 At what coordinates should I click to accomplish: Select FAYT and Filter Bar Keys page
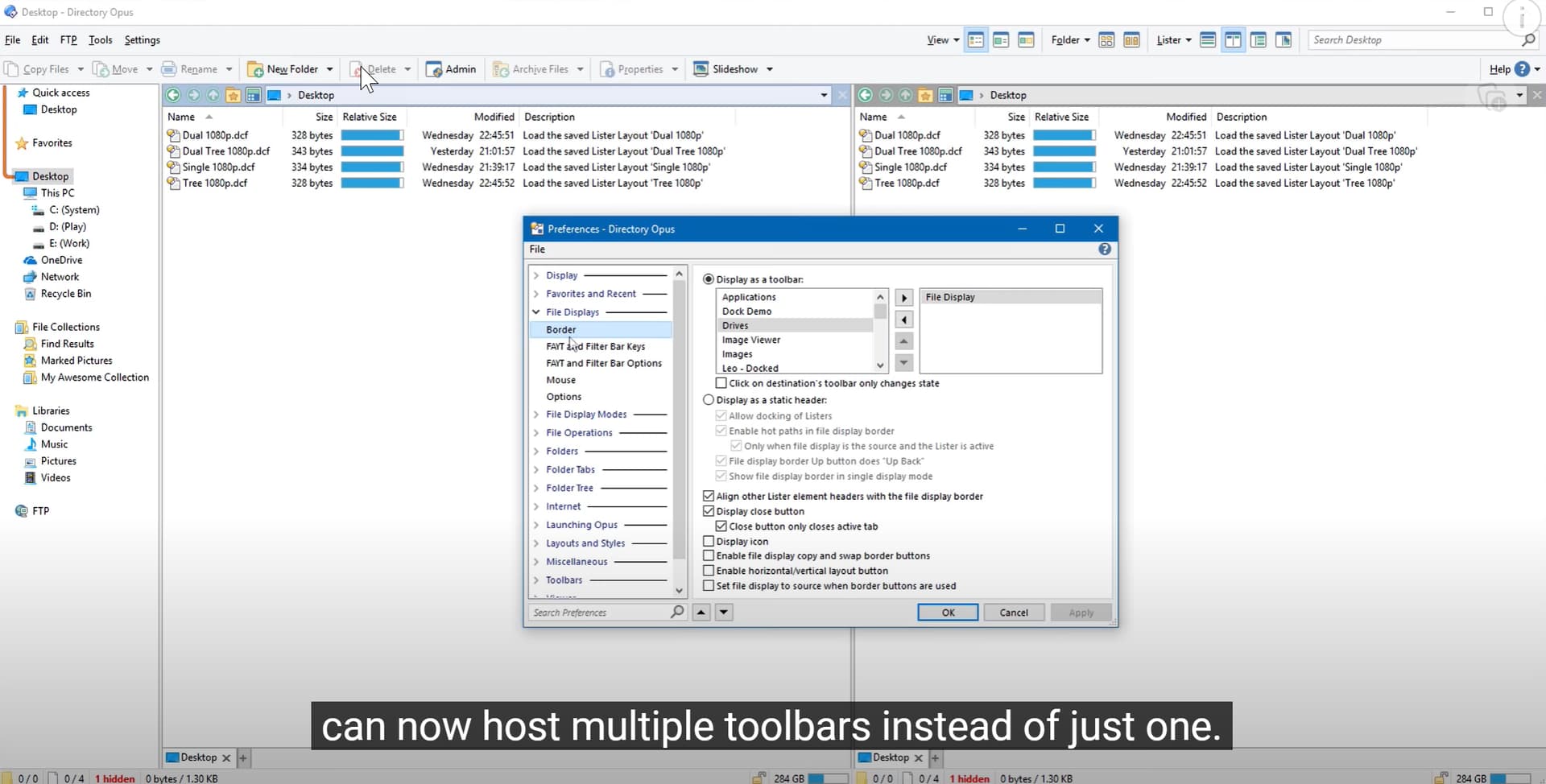[596, 347]
